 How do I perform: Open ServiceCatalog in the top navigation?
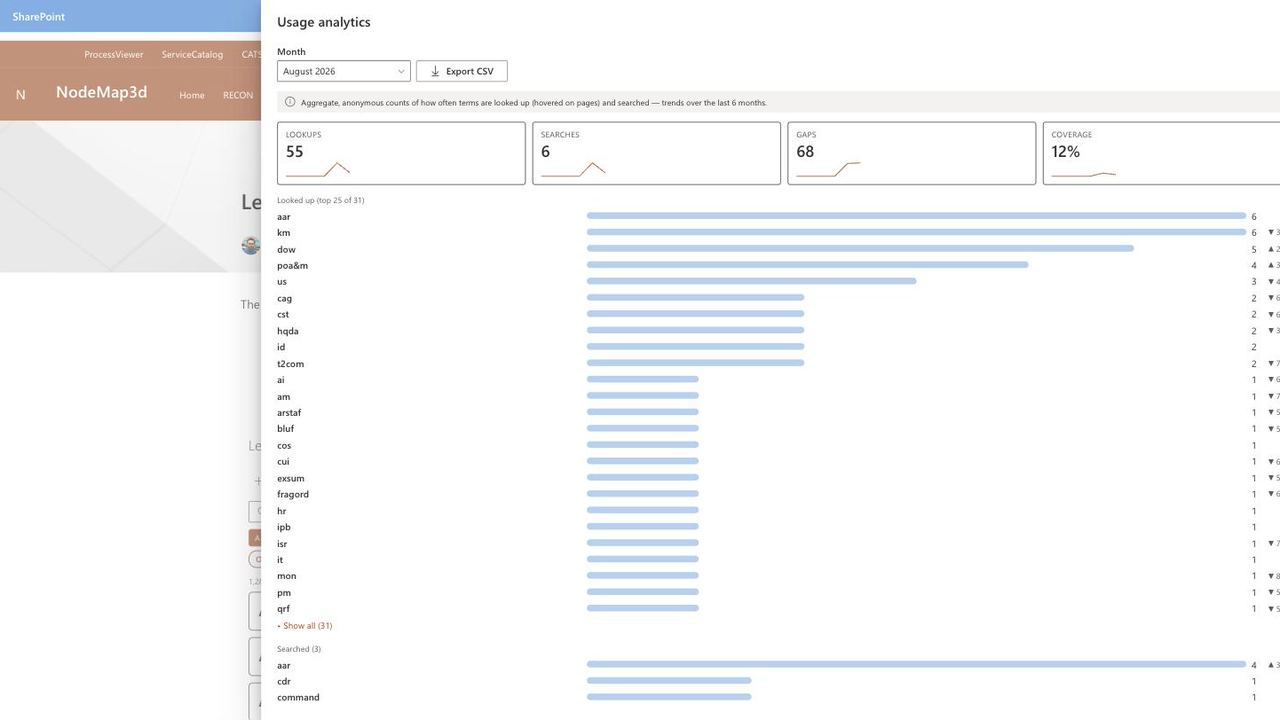coord(192,54)
